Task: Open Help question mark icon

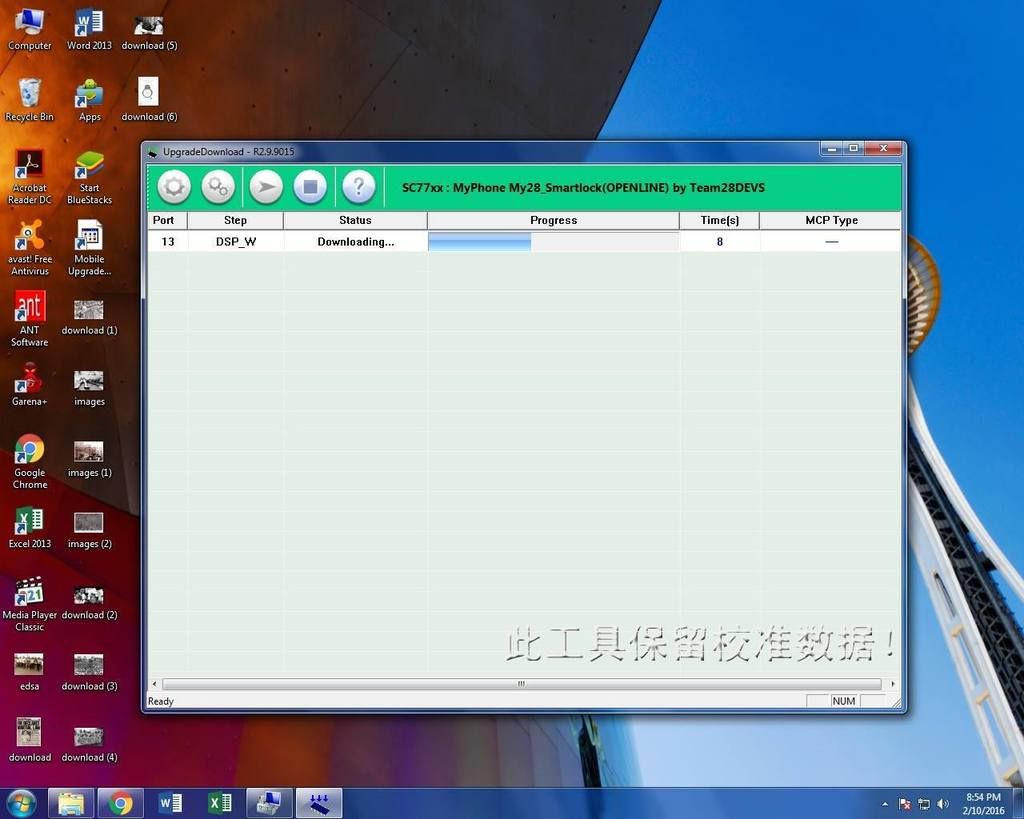Action: 358,187
